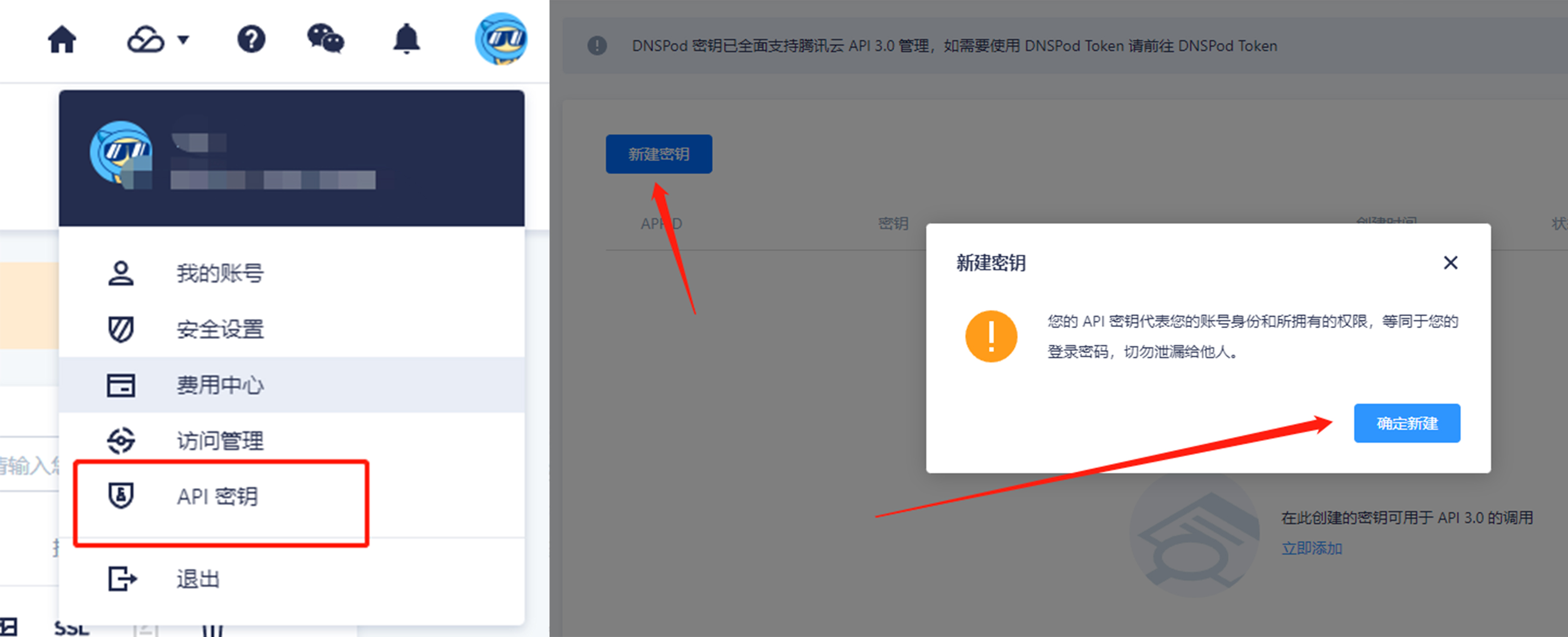Viewport: 1568px width, 637px height.
Task: Click the 新建密钥 button
Action: (x=658, y=154)
